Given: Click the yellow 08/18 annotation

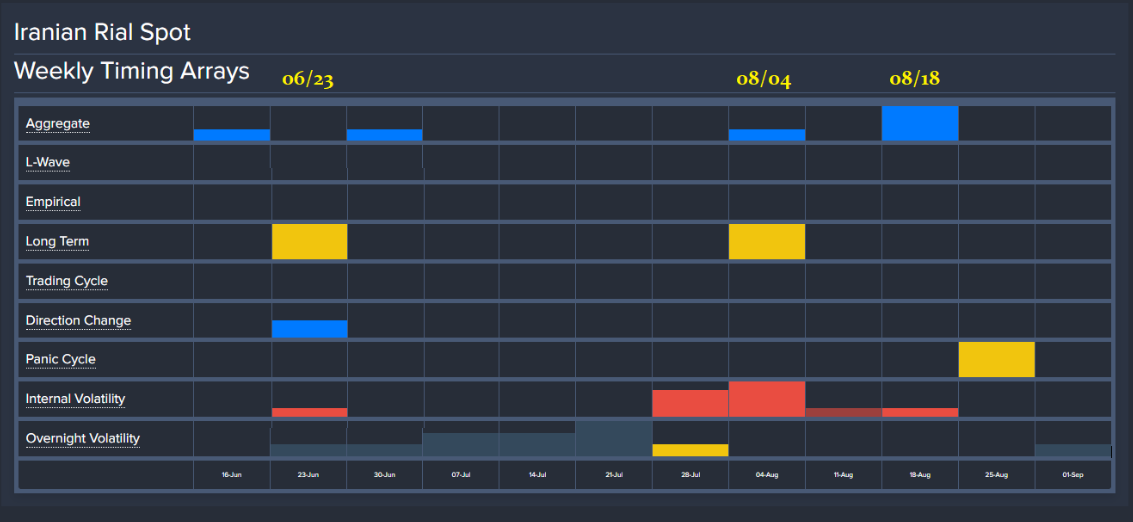Looking at the screenshot, I should pyautogui.click(x=914, y=79).
